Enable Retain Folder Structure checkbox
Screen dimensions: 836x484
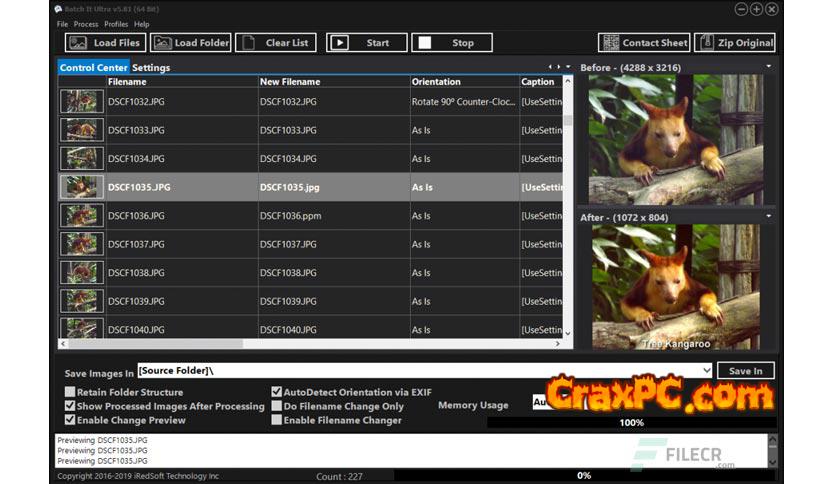70,392
